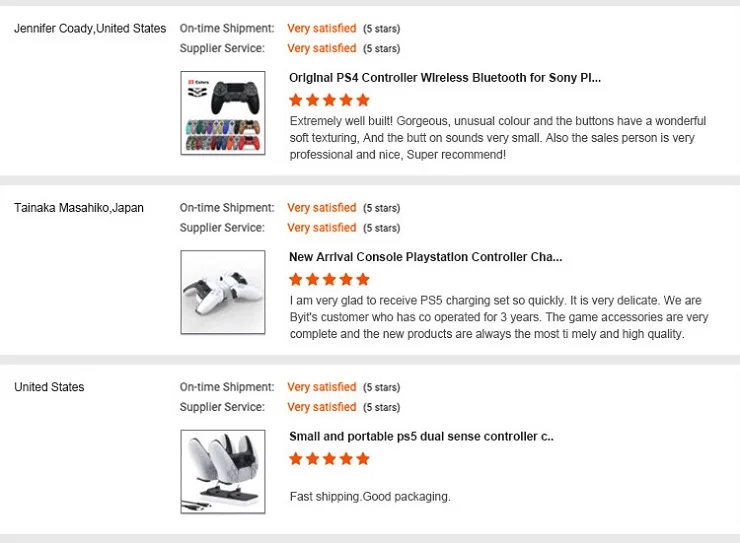Select reviewer name Tainaka Masahiko, Japan
This screenshot has width=740, height=543.
79,208
